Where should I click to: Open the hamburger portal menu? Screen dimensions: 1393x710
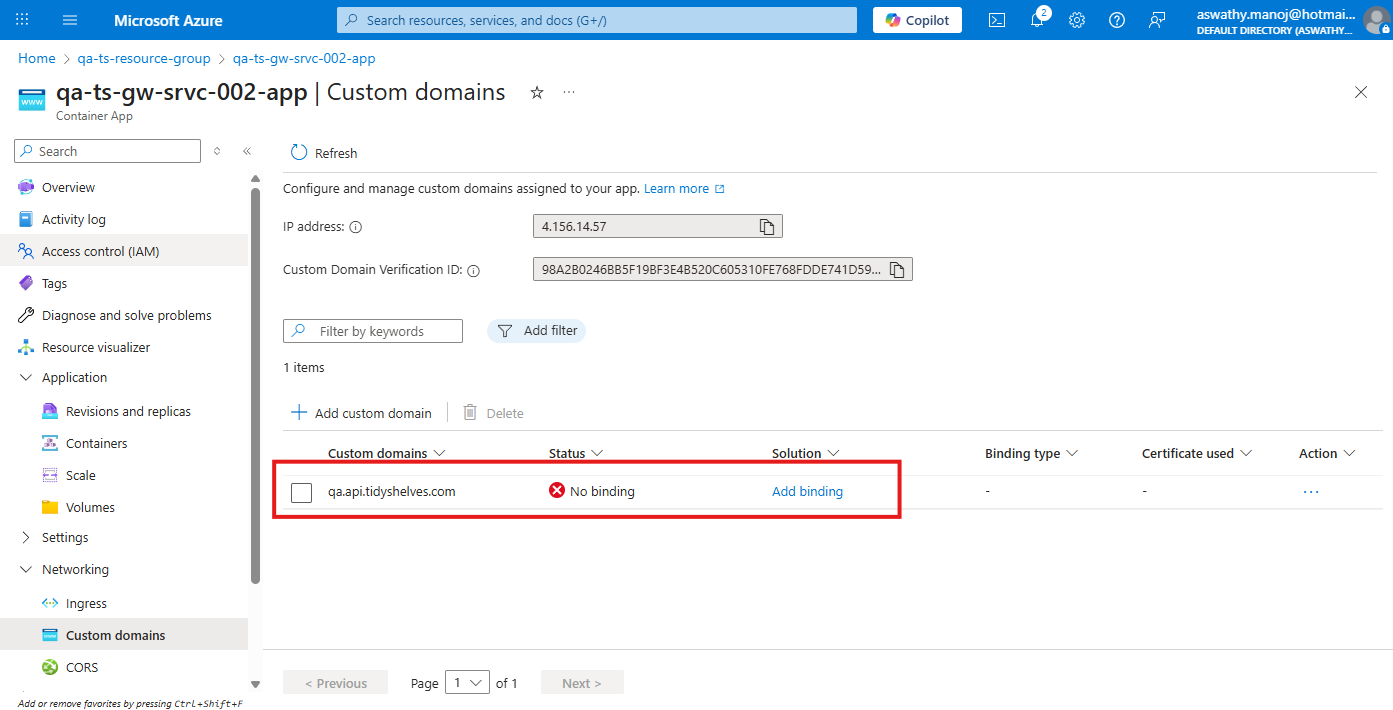pyautogui.click(x=70, y=20)
